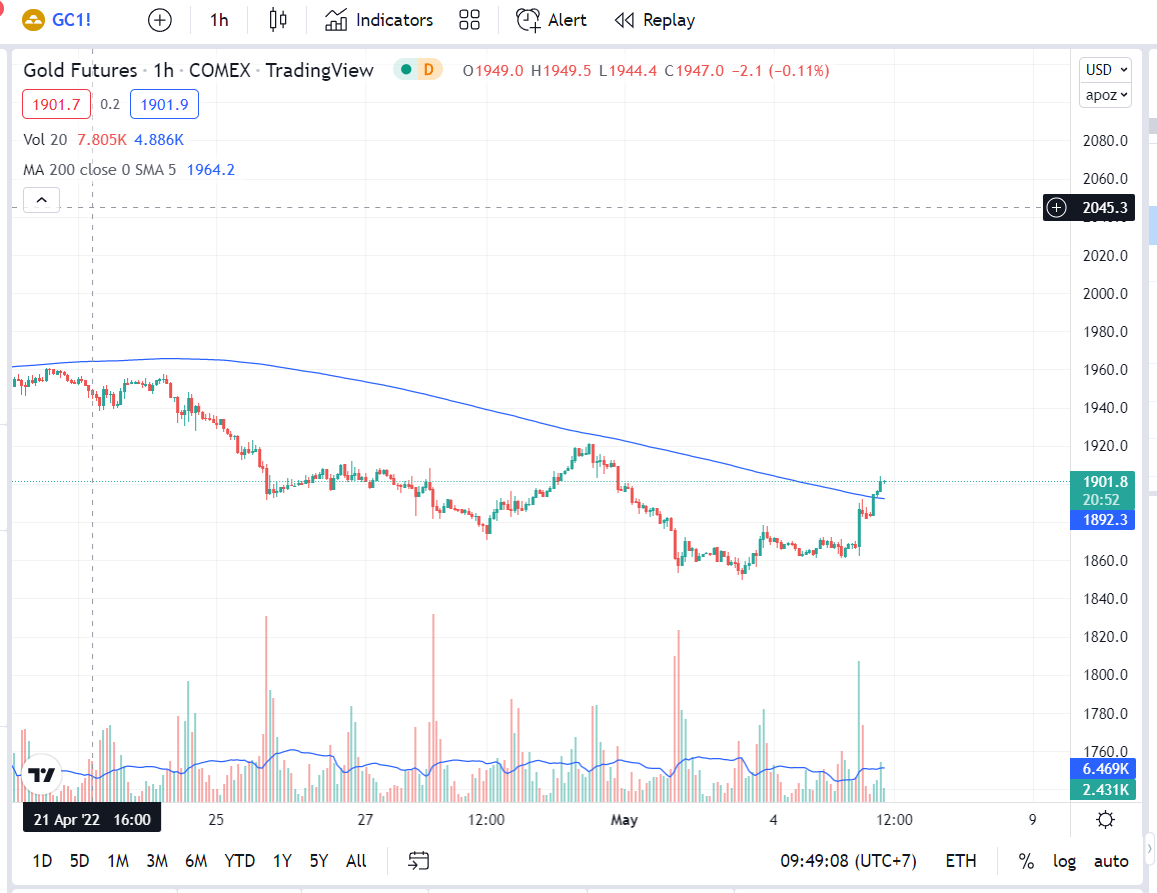Open the candlestick chart style menu

tap(277, 20)
